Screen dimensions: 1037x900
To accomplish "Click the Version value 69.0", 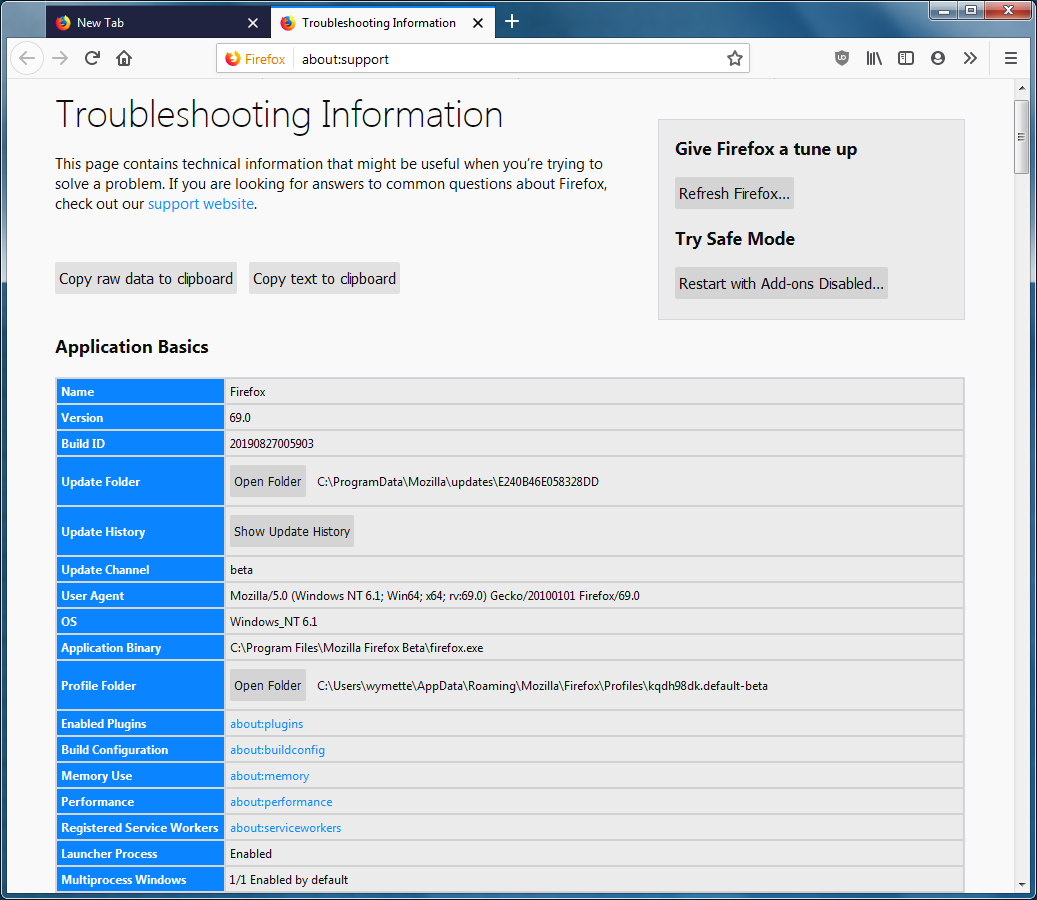I will (240, 418).
